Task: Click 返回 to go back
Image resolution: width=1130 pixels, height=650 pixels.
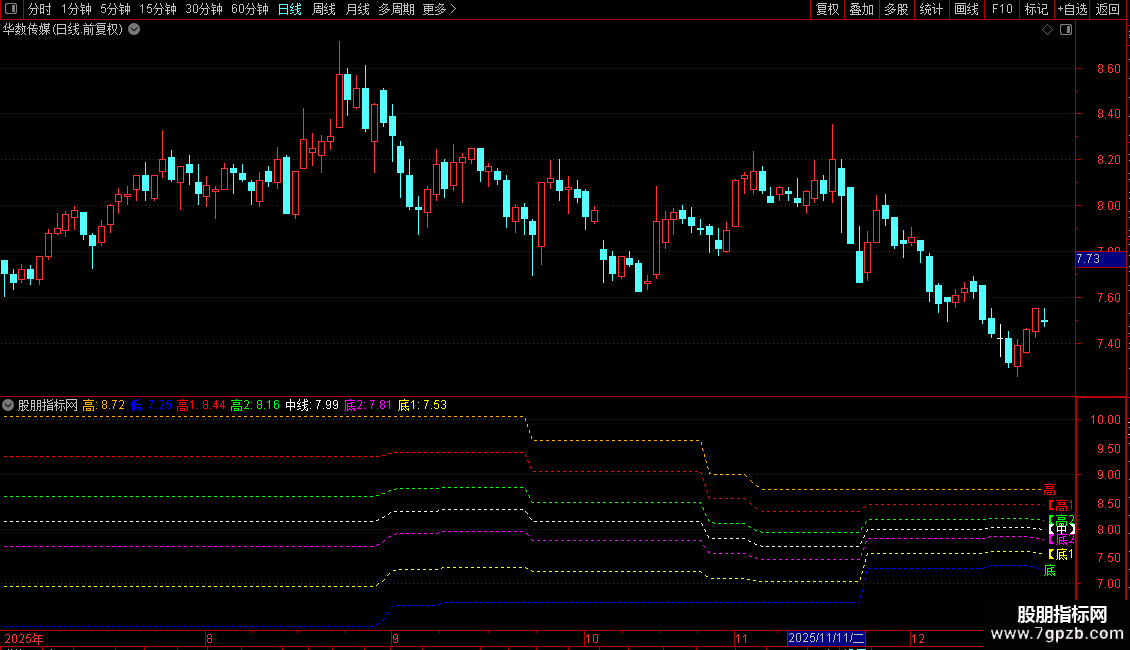Action: 1108,9
